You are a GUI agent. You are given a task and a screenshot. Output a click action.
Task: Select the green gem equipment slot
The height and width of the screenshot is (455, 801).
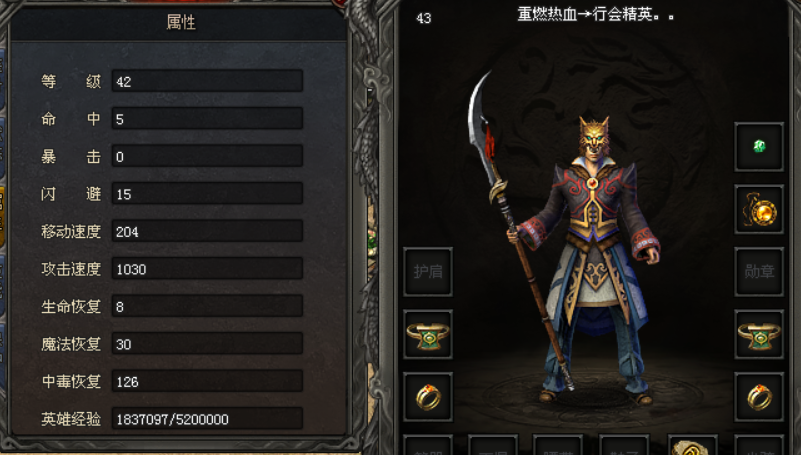coord(759,147)
